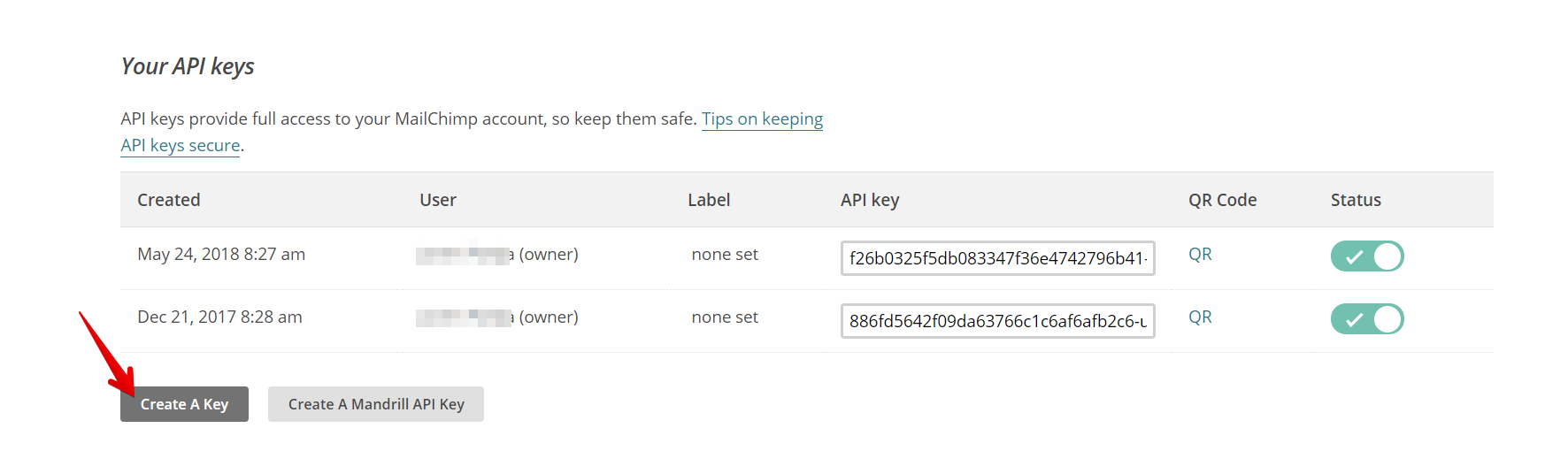The height and width of the screenshot is (451, 1568).
Task: Open Tips on keeping API keys secure link
Action: click(x=762, y=119)
